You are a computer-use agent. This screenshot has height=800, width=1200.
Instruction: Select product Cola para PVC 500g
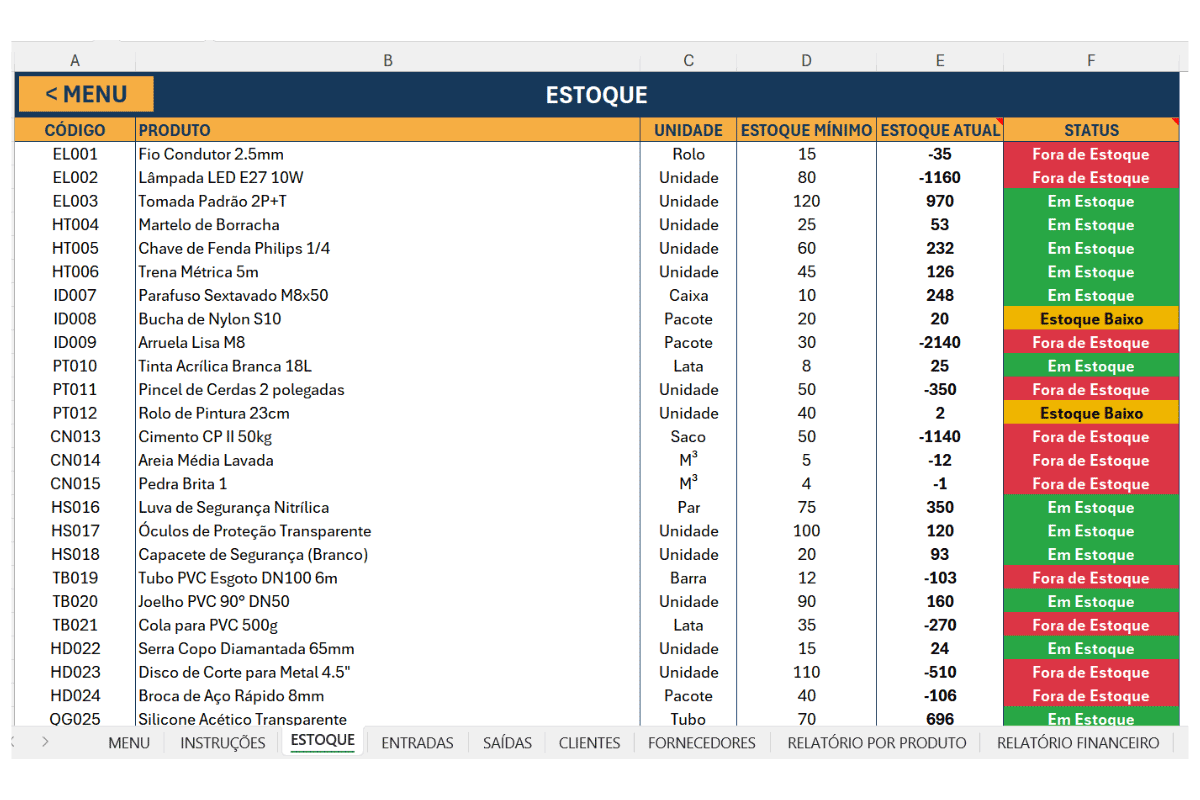click(209, 625)
